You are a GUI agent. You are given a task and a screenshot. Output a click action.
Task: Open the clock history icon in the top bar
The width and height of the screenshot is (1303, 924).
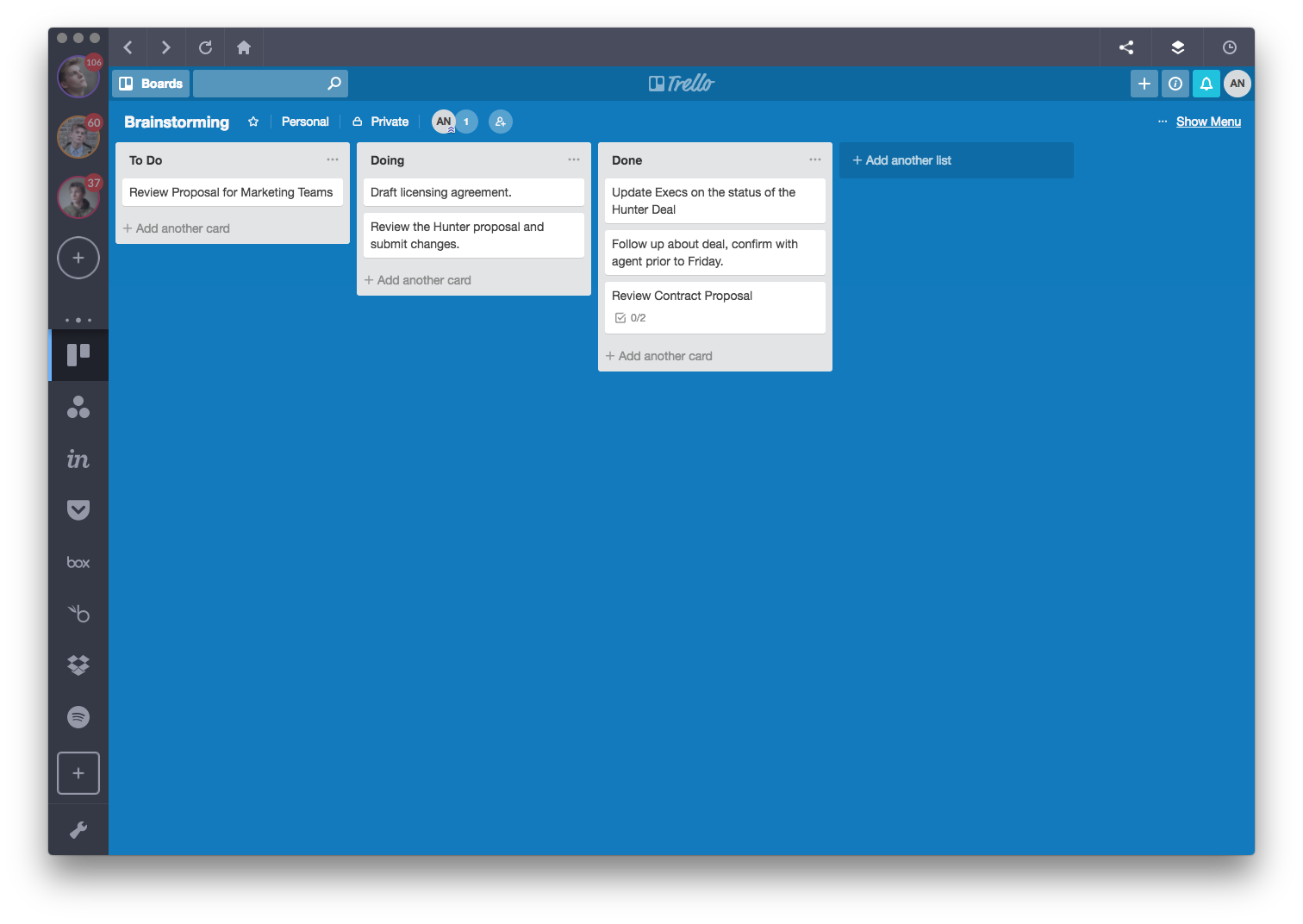click(x=1230, y=47)
